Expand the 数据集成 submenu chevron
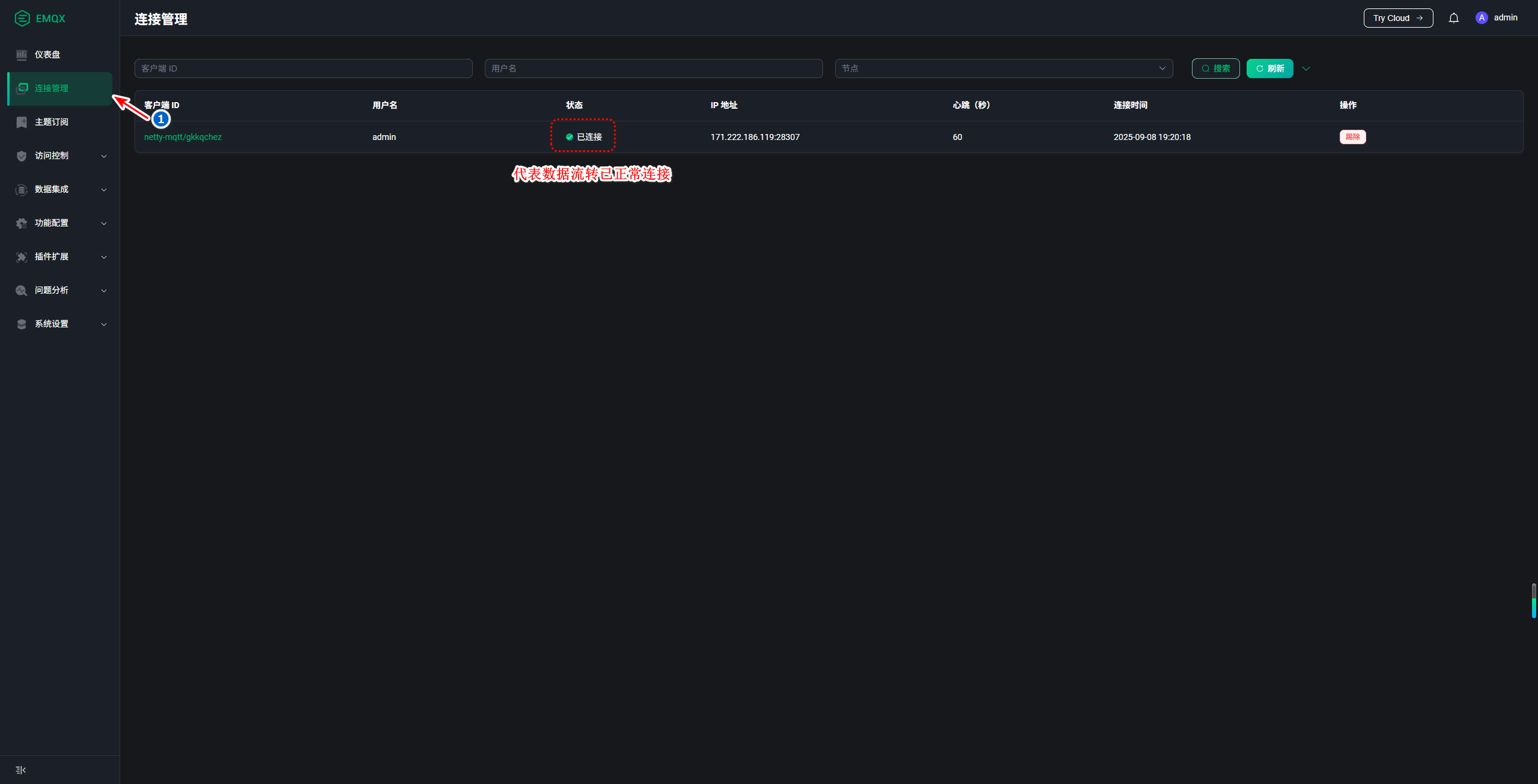 [104, 190]
